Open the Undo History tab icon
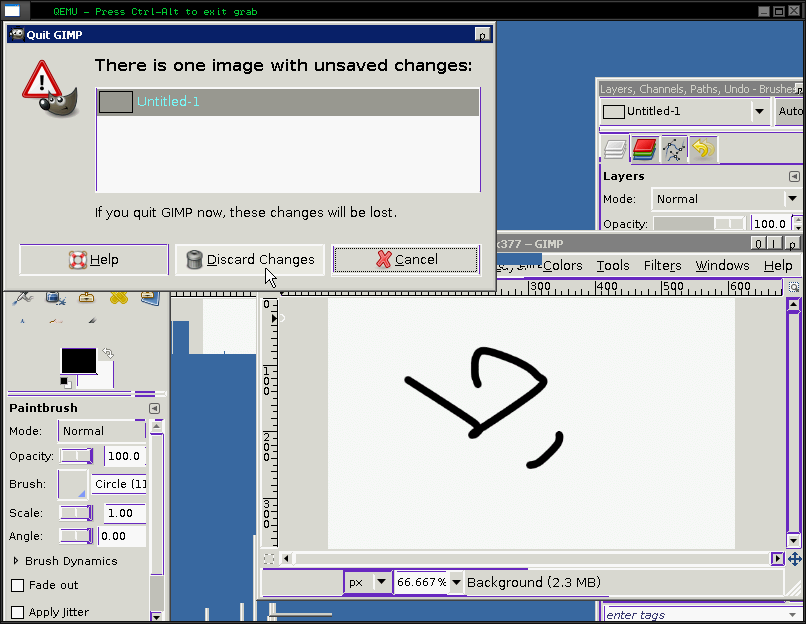This screenshot has height=624, width=806. (x=702, y=150)
